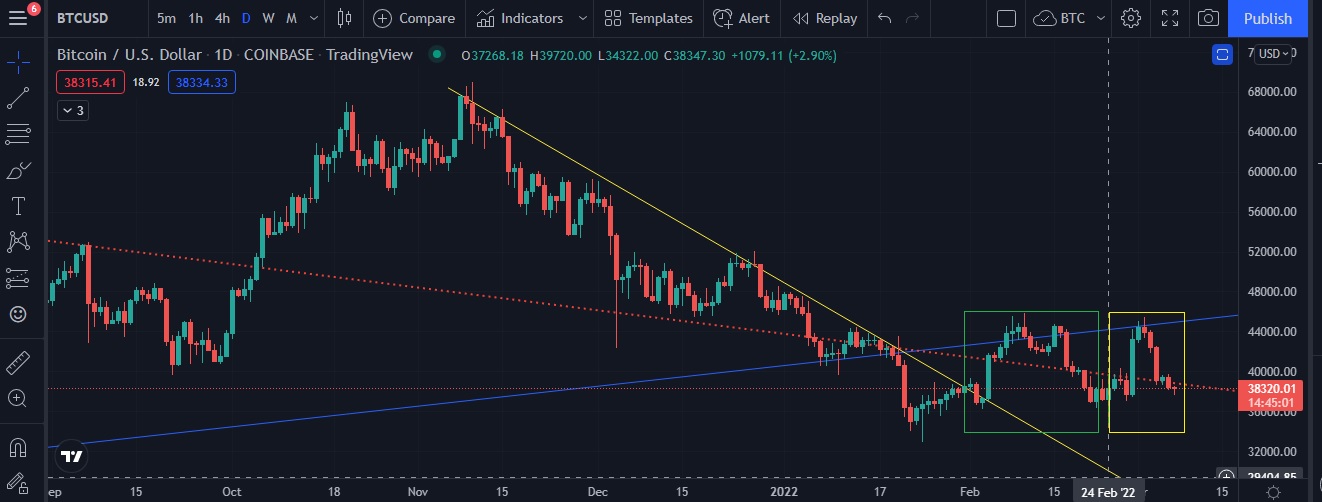Open the USD currency dropdown
The image size is (1322, 502).
[x=1275, y=54]
